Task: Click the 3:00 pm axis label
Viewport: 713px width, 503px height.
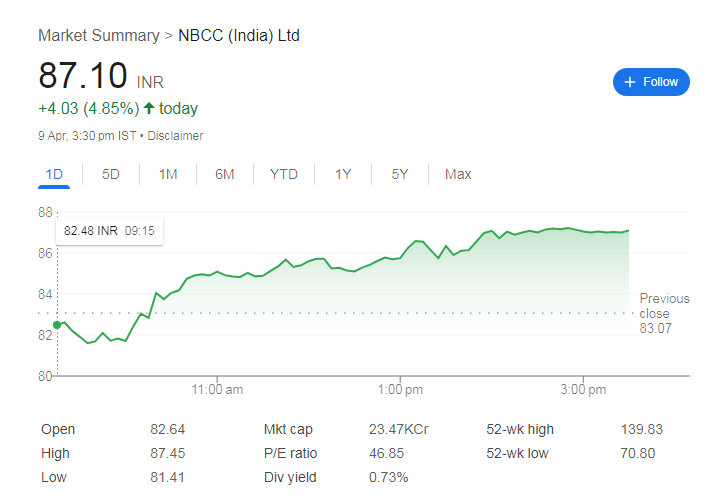Action: 585,388
